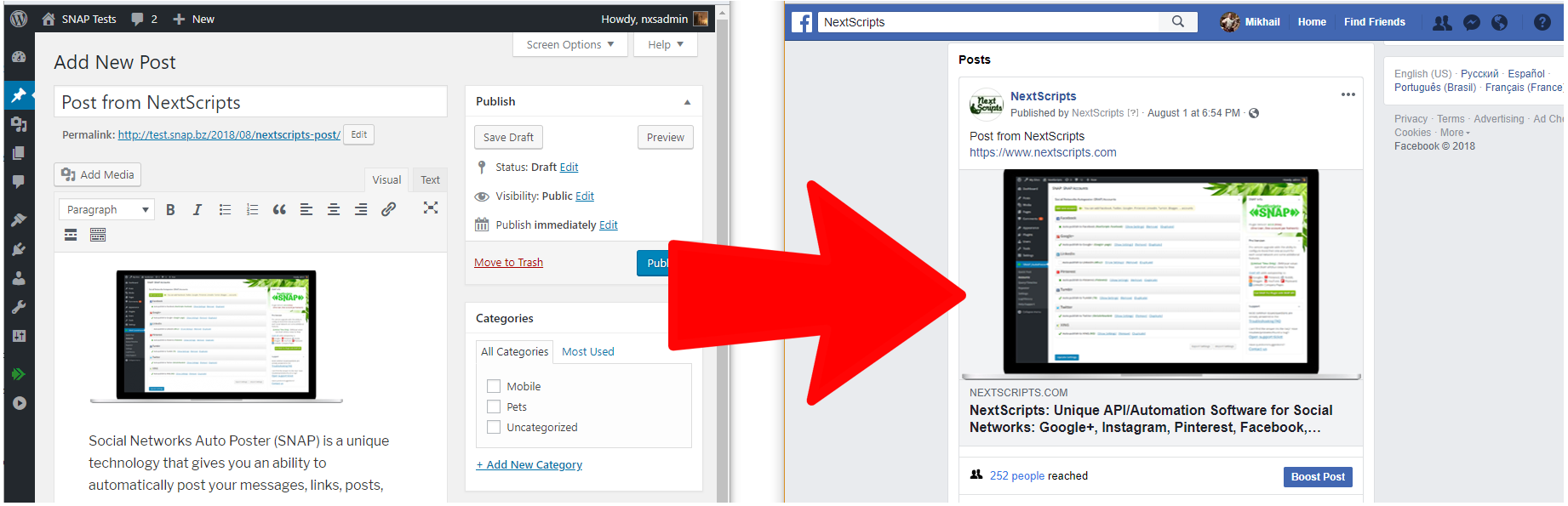
Task: Click Add New Category link
Action: pos(529,464)
